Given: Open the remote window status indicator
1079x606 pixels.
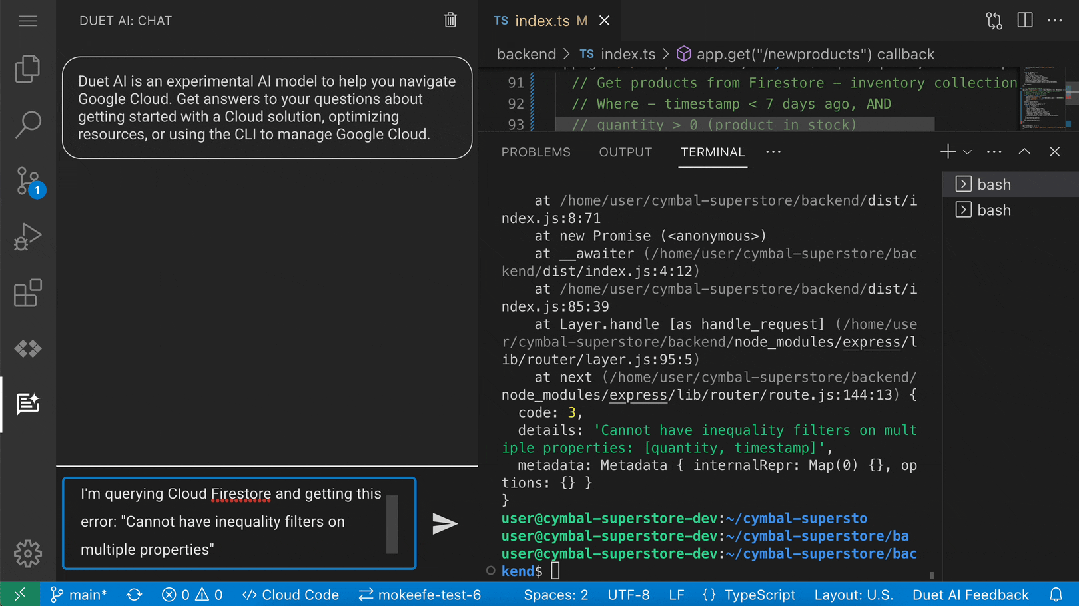Looking at the screenshot, I should coord(20,594).
